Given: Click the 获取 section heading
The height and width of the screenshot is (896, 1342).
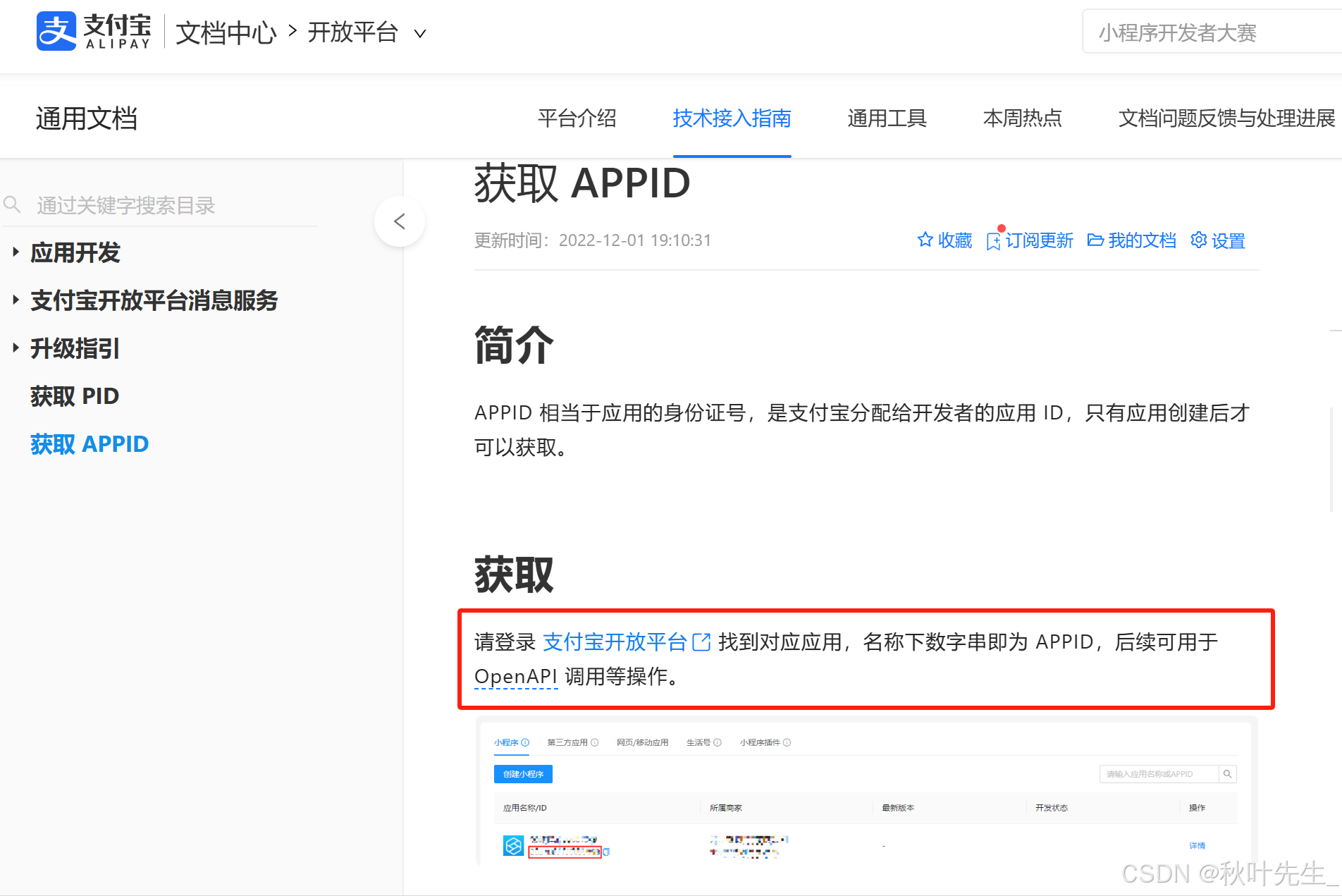Looking at the screenshot, I should [x=514, y=575].
